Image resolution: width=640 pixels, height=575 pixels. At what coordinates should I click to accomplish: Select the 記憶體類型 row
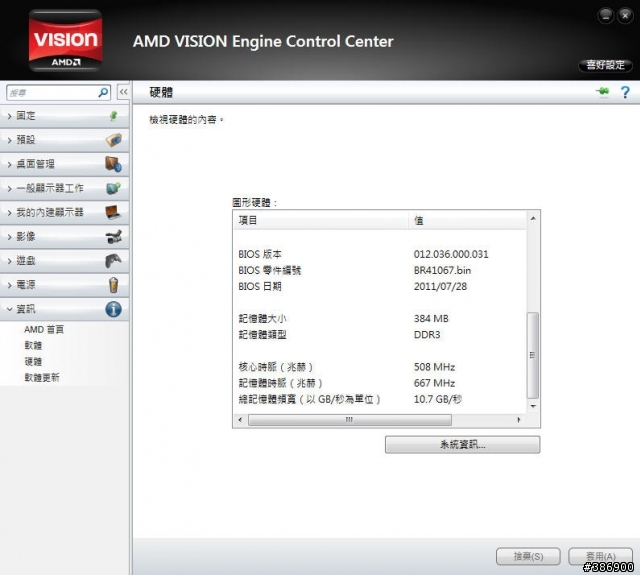[380, 335]
